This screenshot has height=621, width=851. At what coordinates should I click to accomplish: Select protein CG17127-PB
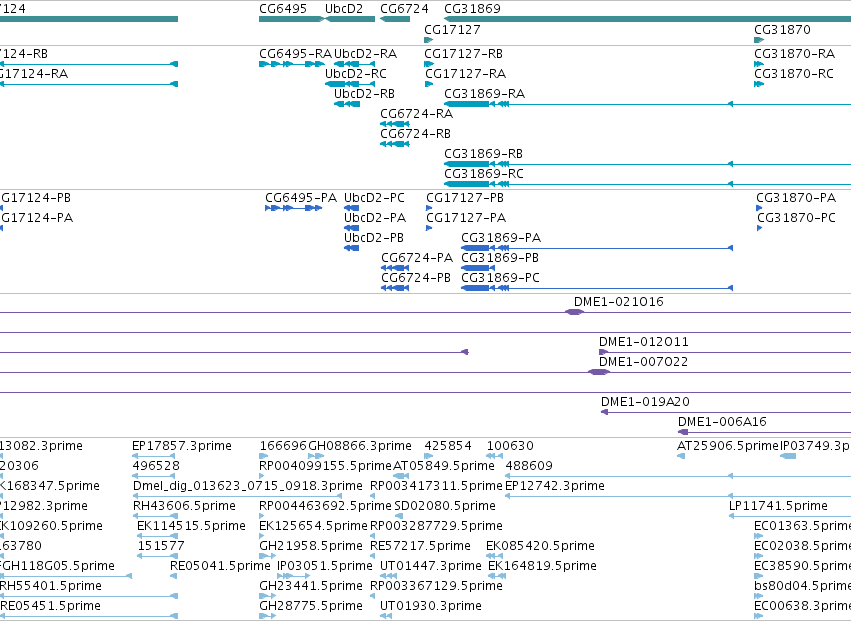pyautogui.click(x=465, y=198)
